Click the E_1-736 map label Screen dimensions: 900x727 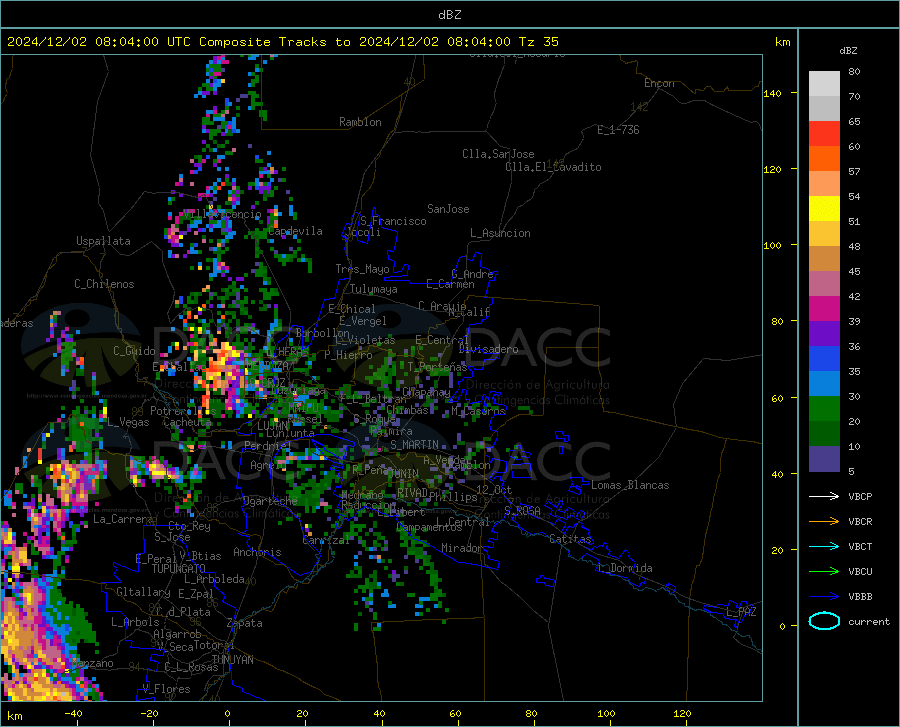pyautogui.click(x=618, y=130)
